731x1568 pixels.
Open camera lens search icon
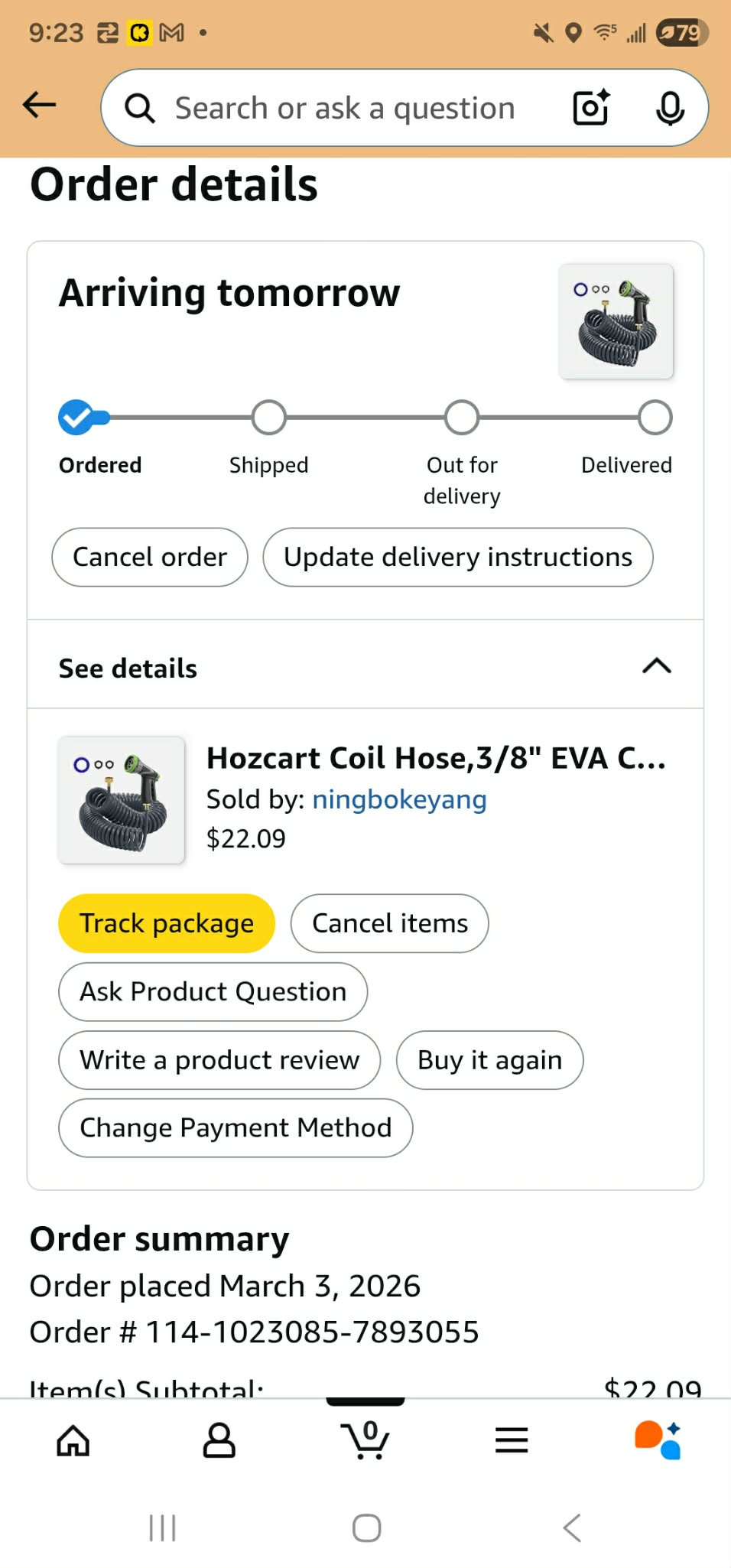pyautogui.click(x=592, y=107)
